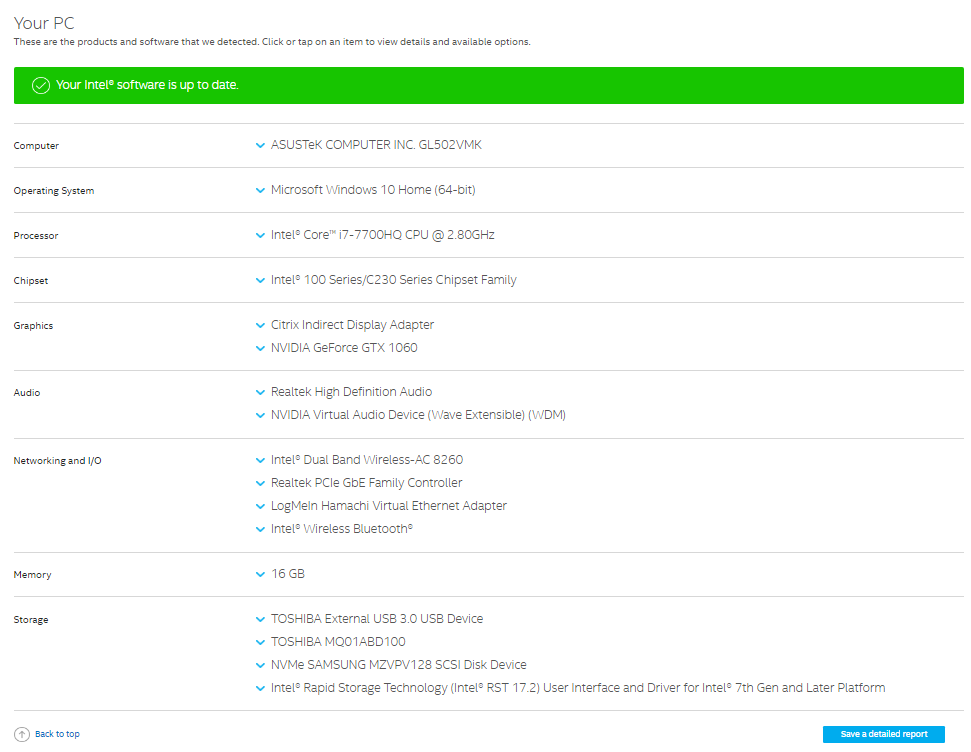Open Intel Dual Band Wireless-AC 8260 entry
Image resolution: width=971 pixels, height=752 pixels.
pos(367,460)
